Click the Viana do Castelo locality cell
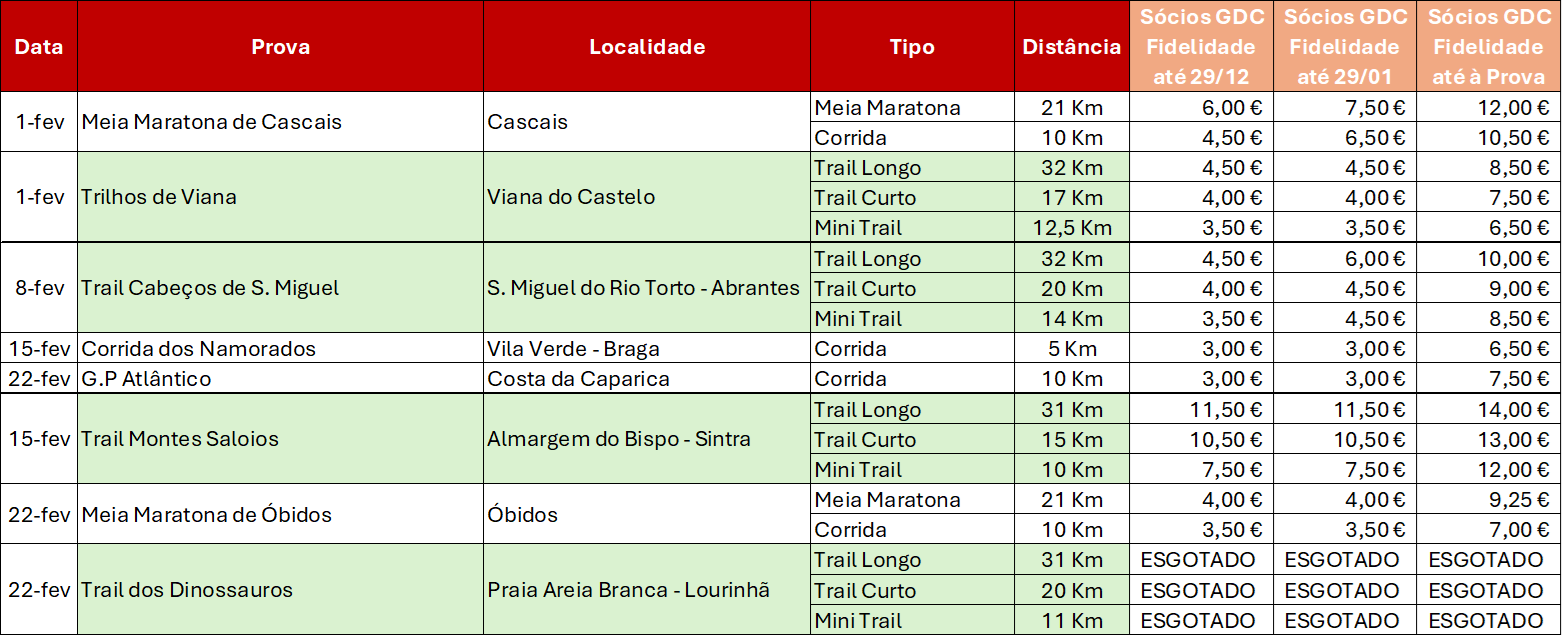Viewport: 1562px width, 636px height. [x=571, y=197]
